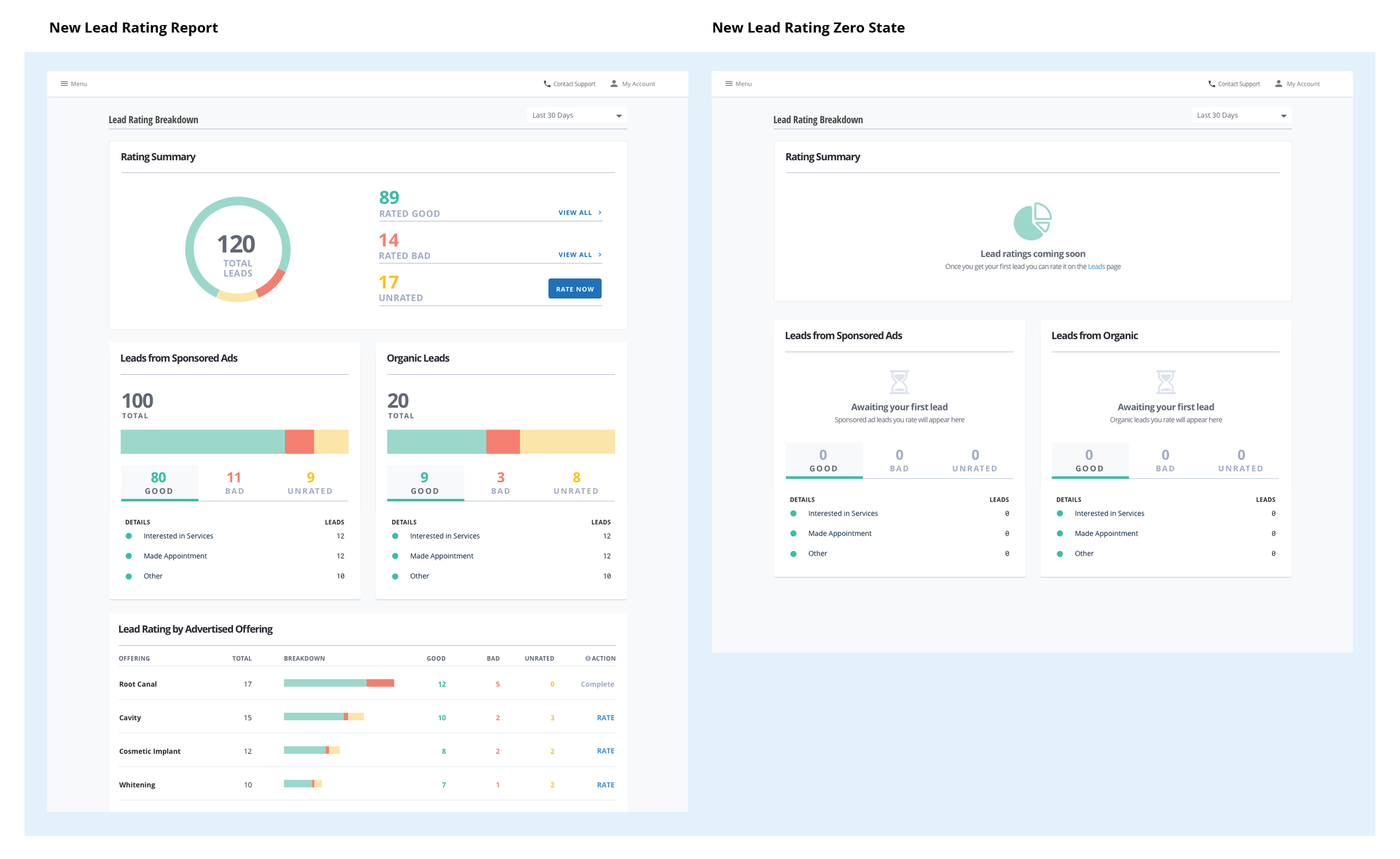Select the 3 BAD tab under Organic Leads
This screenshot has width=1400, height=859.
click(x=501, y=483)
